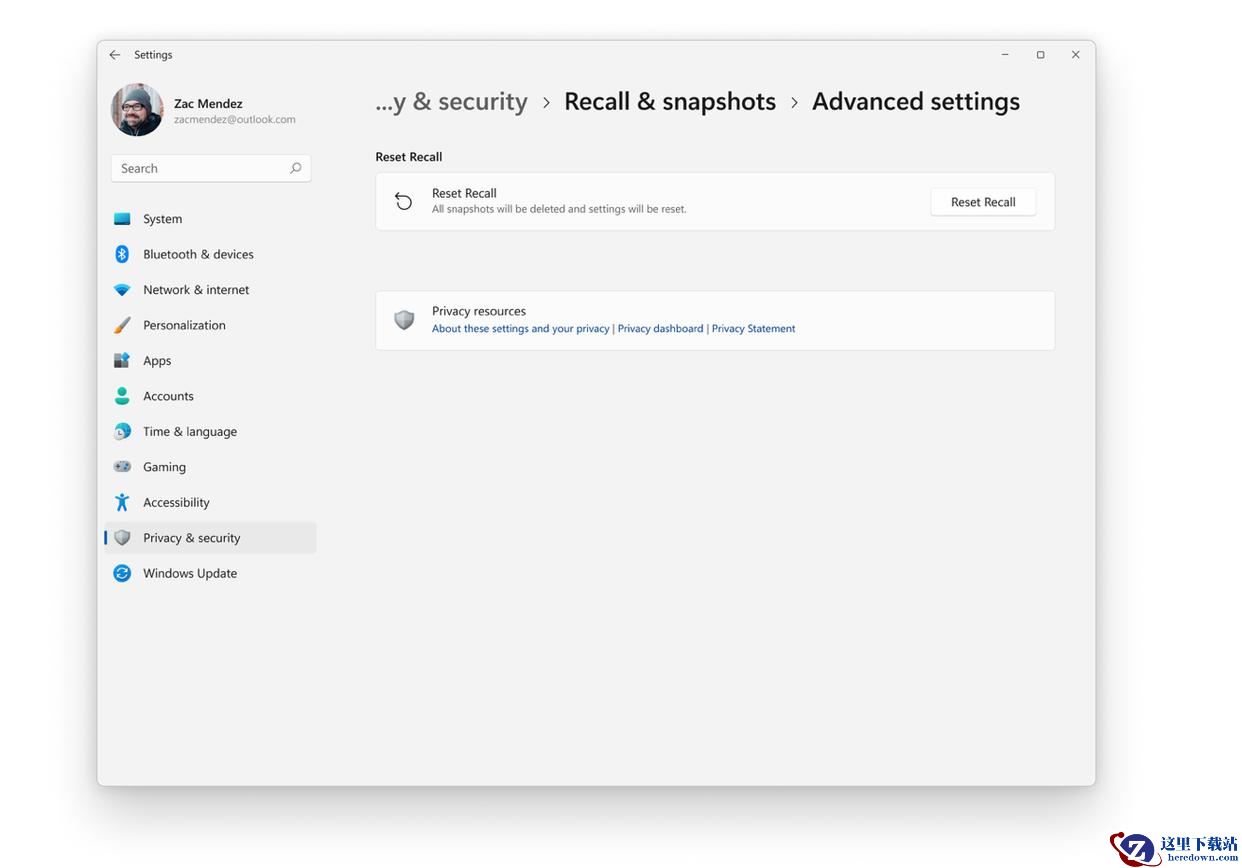Screen dimensions: 1242x868
Task: Select Privacy & security label in sidebar
Action: 192,538
